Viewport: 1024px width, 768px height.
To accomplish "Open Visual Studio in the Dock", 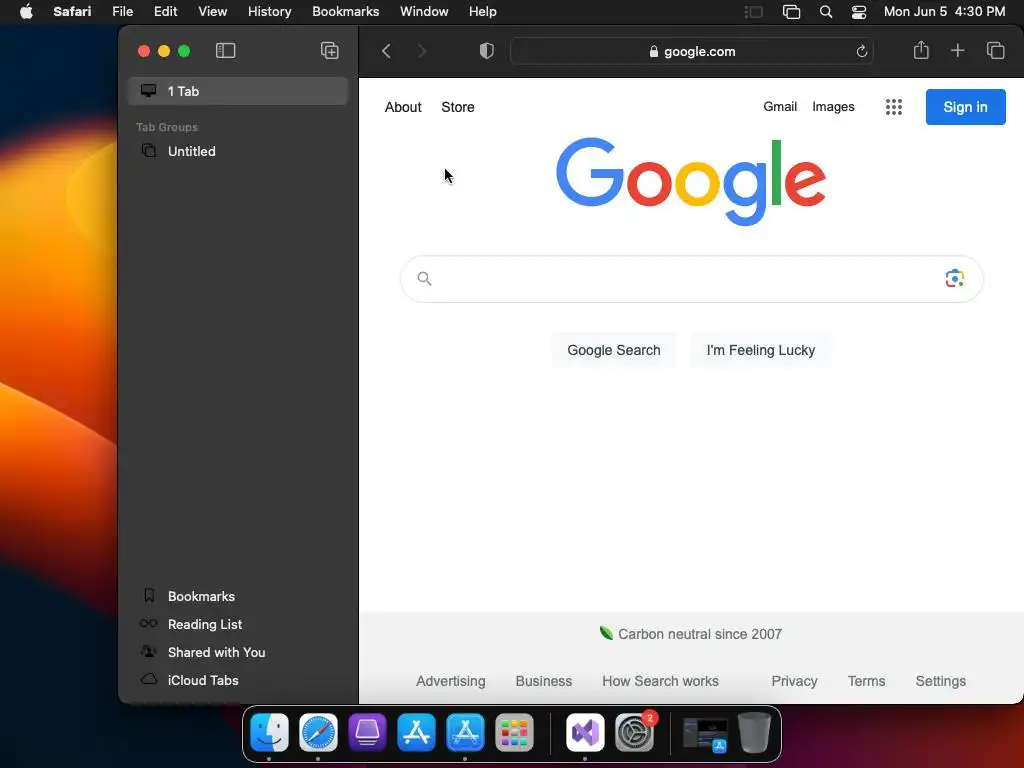I will [x=585, y=732].
